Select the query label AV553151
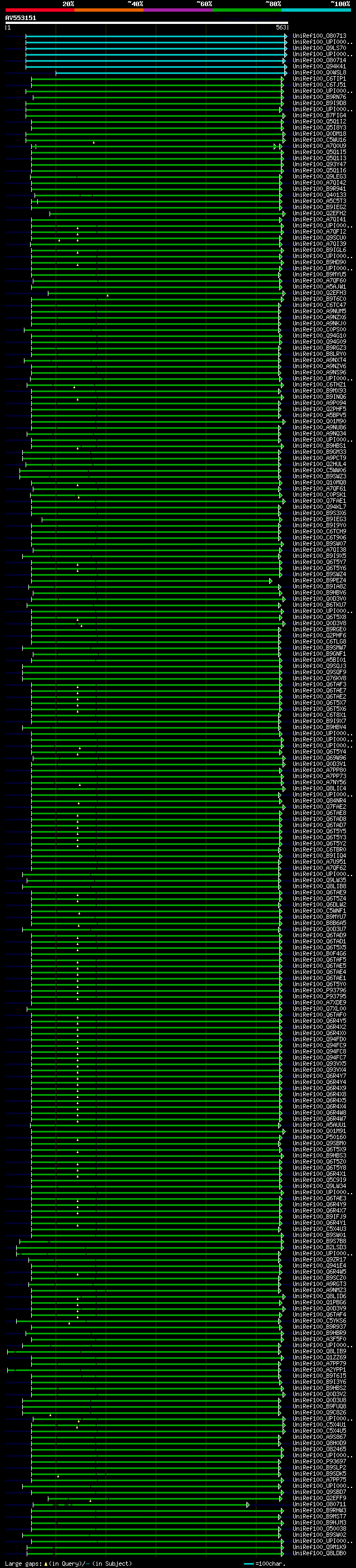 (x=21, y=18)
